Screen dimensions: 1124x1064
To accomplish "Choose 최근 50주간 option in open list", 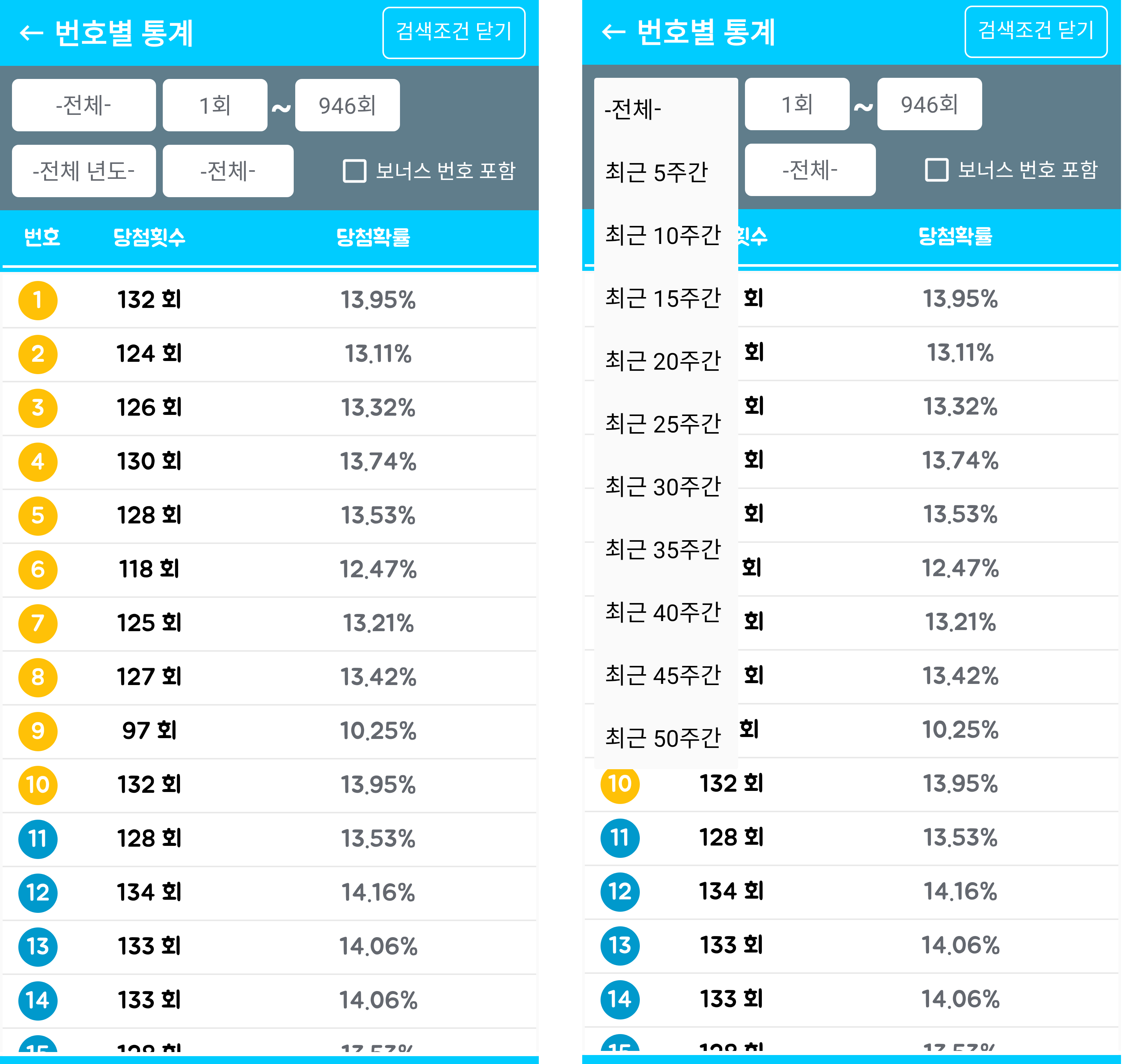I will 662,738.
